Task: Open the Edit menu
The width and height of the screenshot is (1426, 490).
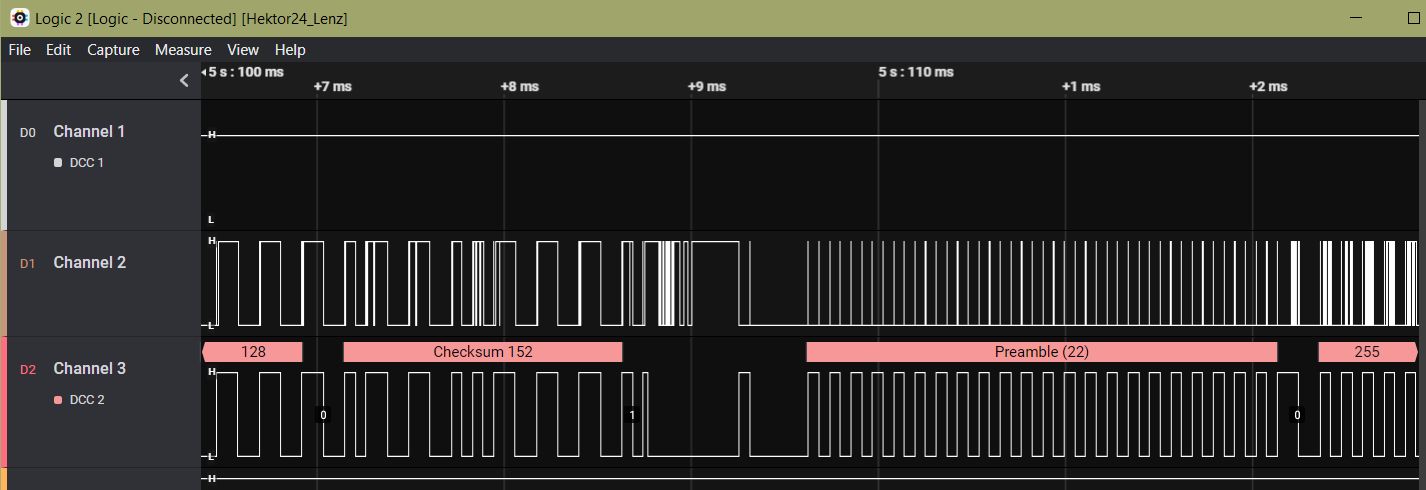Action: point(59,50)
